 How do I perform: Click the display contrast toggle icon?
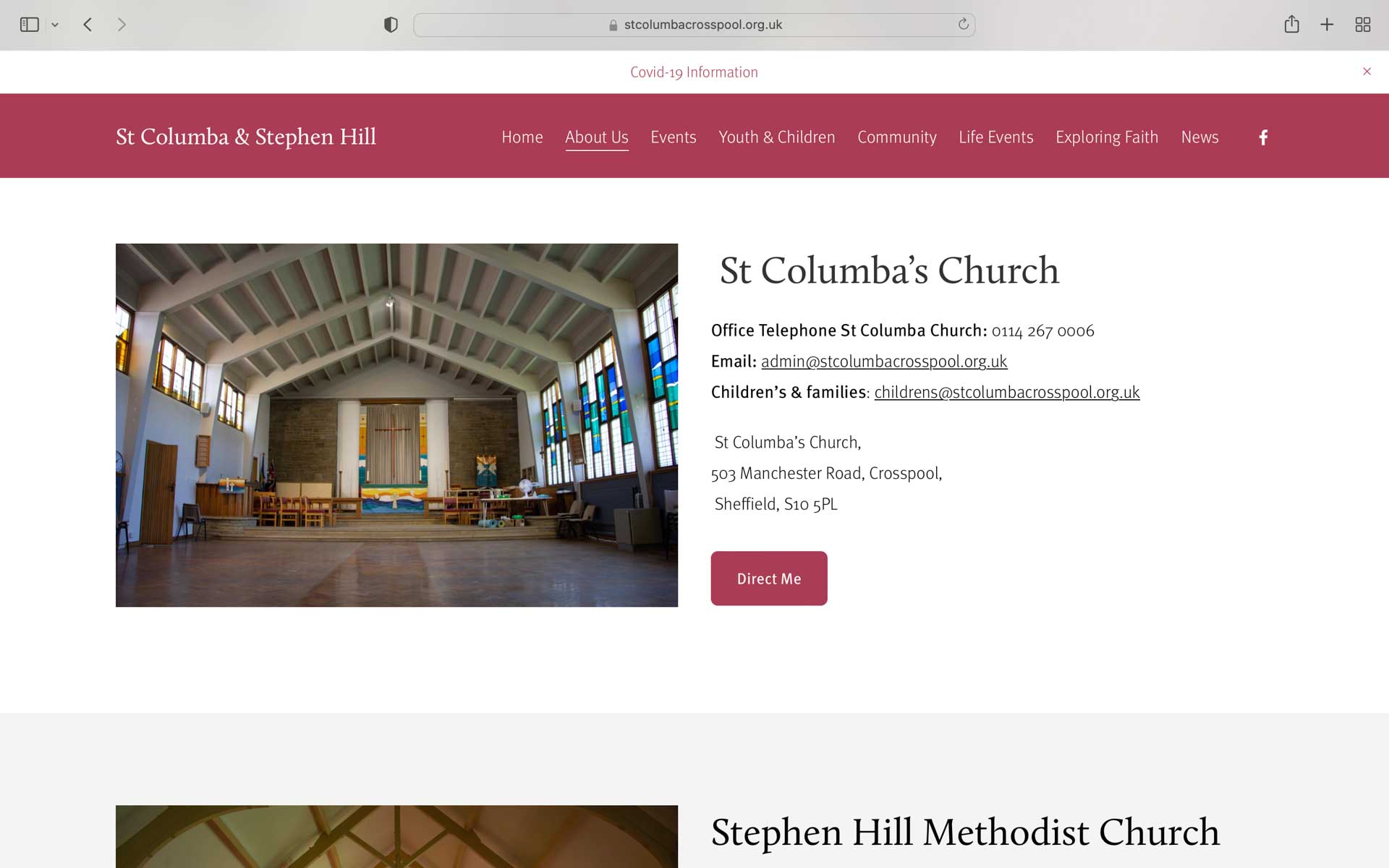point(391,24)
